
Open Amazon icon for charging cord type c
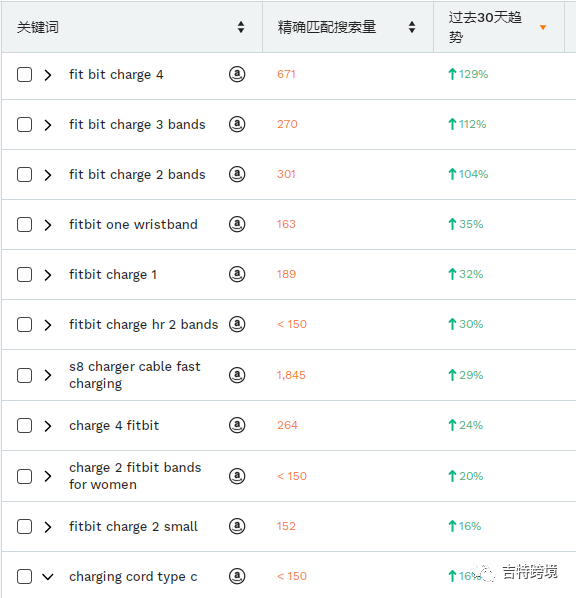[x=237, y=576]
